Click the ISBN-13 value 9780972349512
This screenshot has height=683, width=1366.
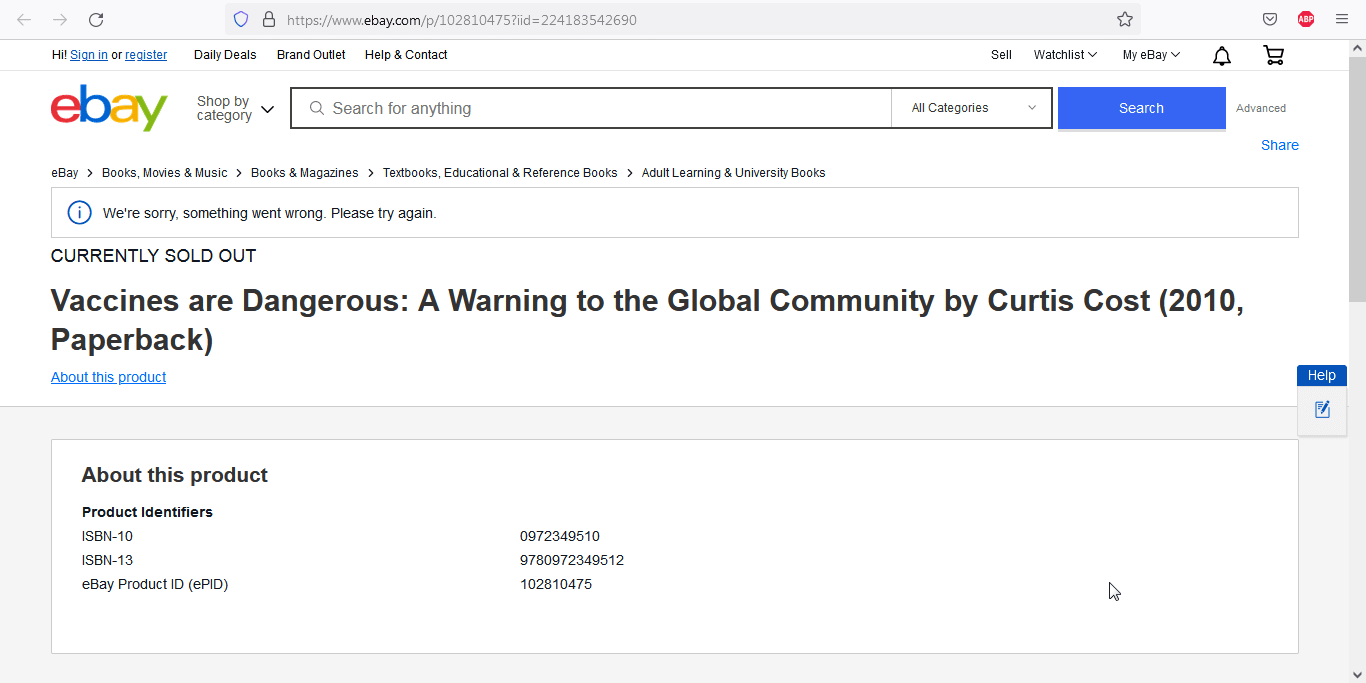point(572,560)
